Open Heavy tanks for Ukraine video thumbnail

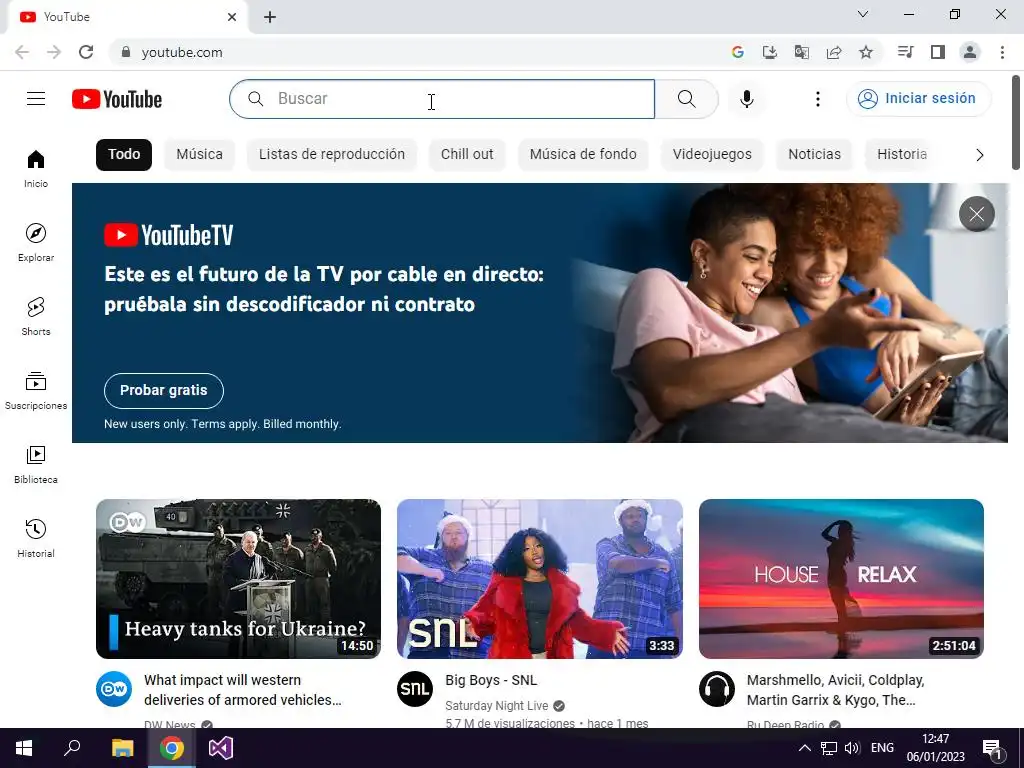click(238, 579)
